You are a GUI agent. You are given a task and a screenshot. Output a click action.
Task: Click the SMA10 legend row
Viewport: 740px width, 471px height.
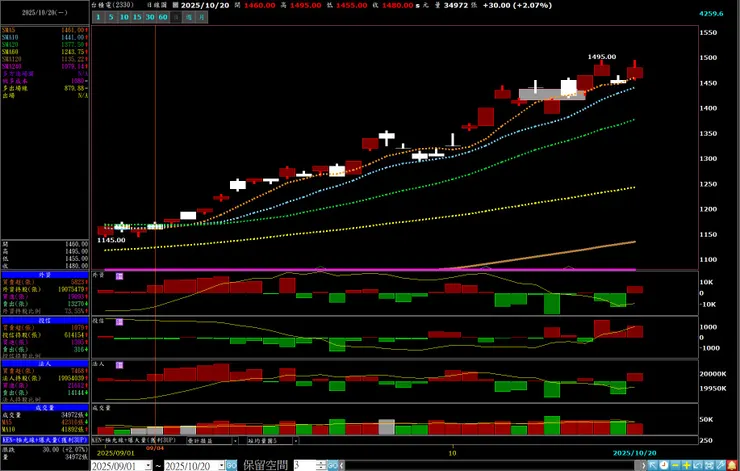43,37
